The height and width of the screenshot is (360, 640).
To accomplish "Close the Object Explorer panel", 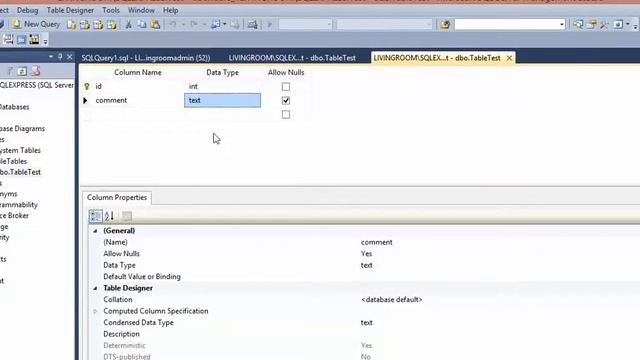I will tap(69, 57).
